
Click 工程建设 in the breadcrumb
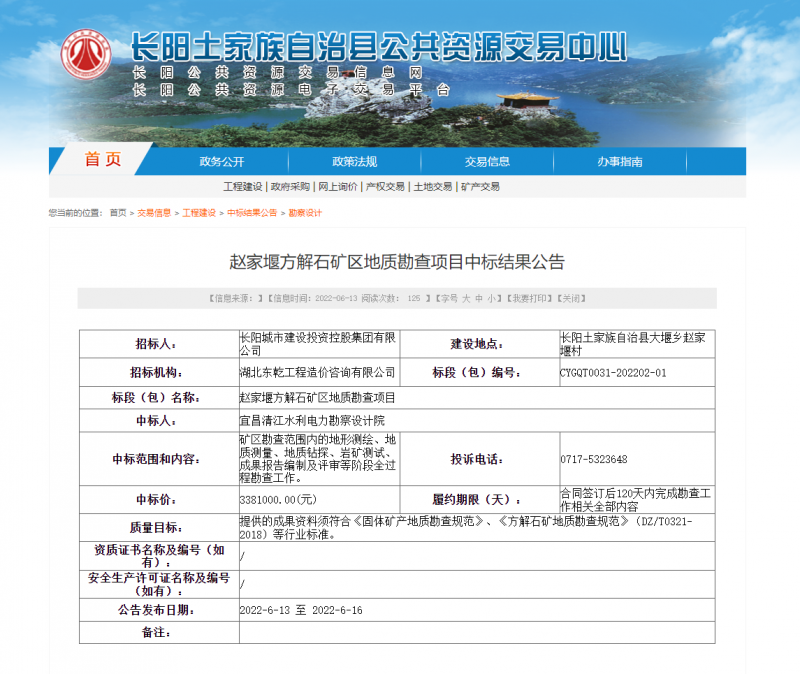coord(199,213)
